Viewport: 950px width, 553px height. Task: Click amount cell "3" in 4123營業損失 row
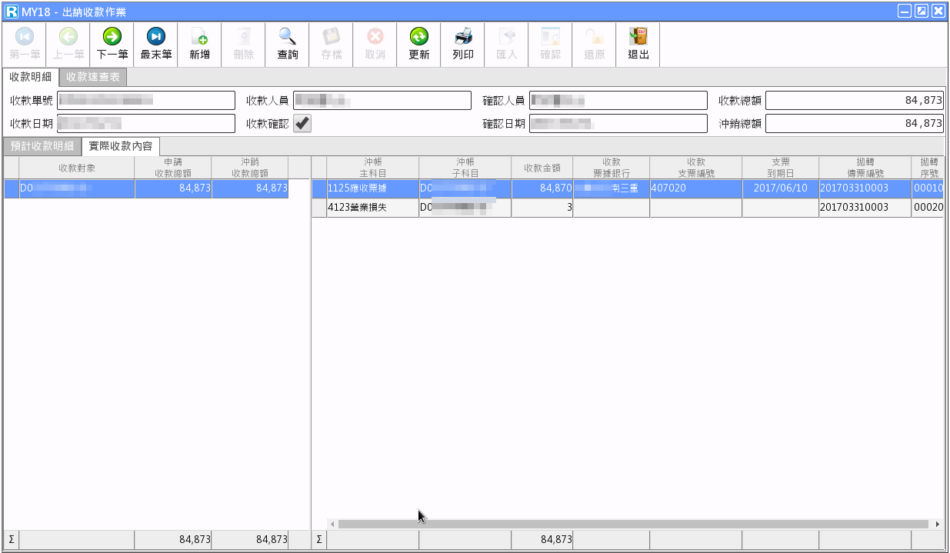point(542,207)
